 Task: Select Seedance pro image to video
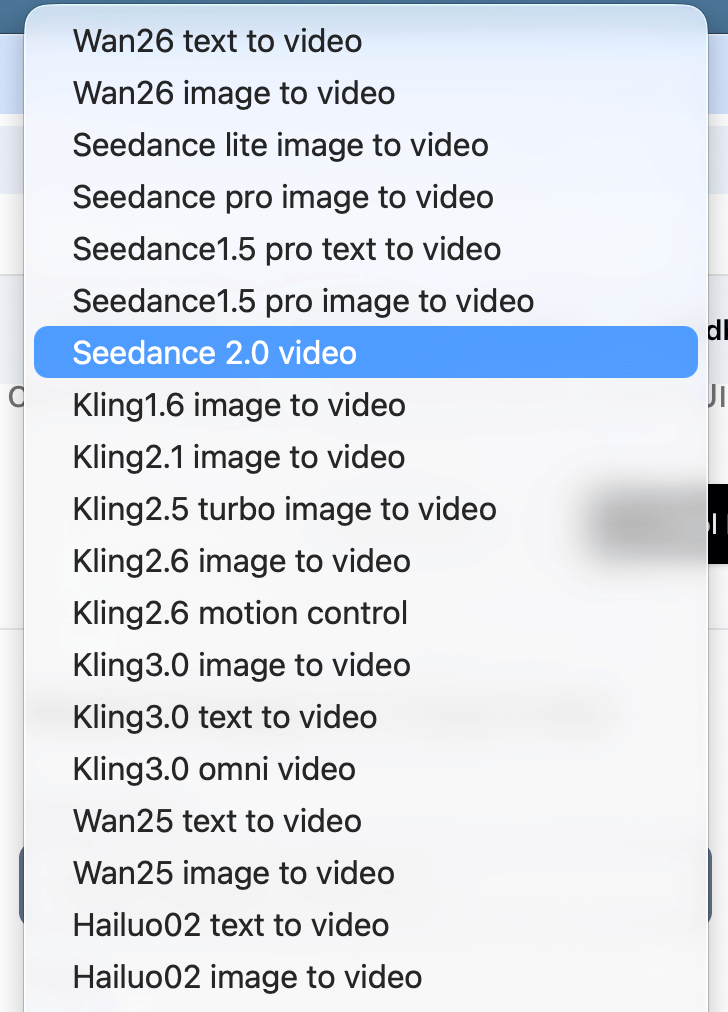click(283, 197)
